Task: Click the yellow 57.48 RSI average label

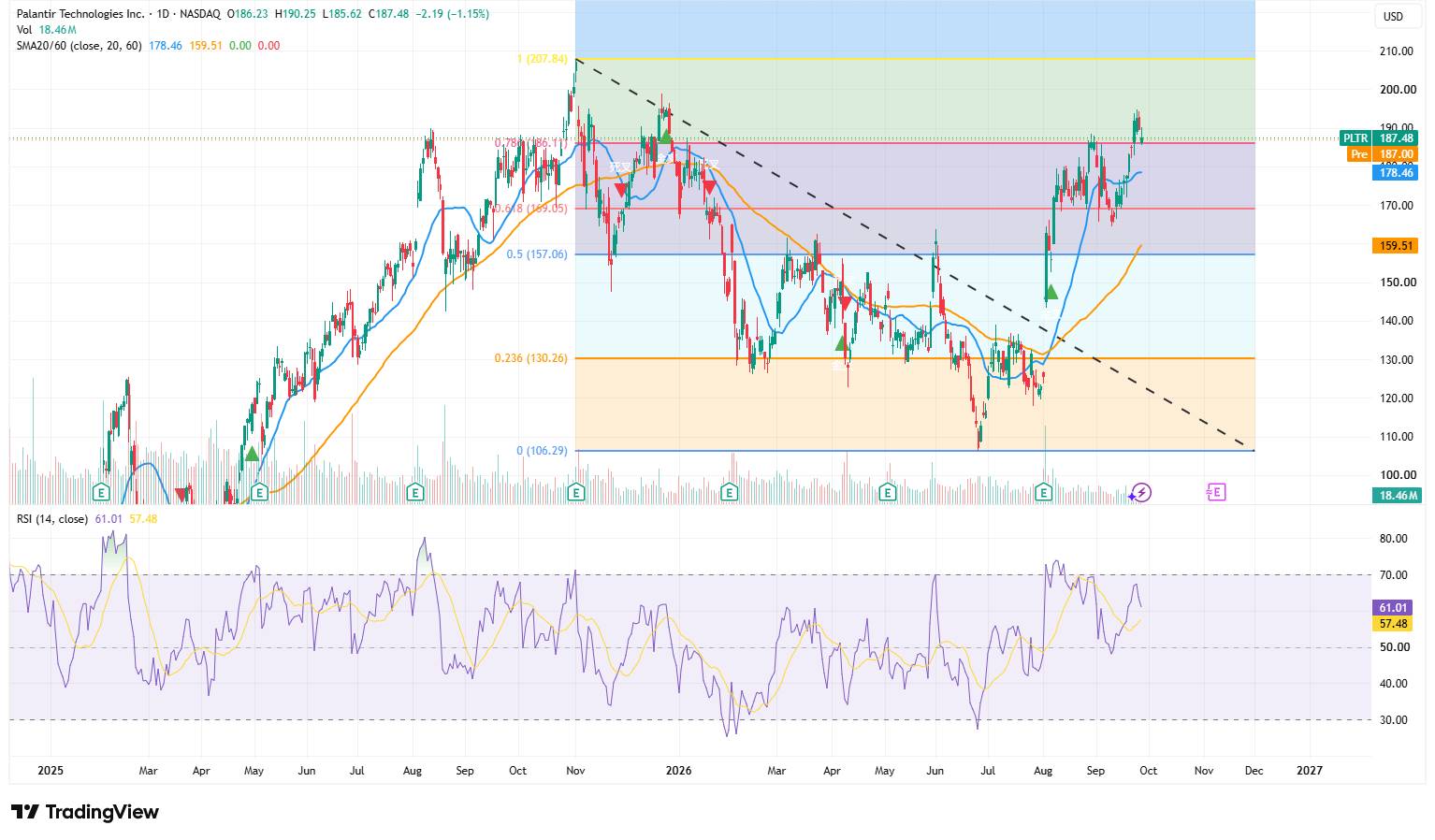Action: tap(1393, 623)
